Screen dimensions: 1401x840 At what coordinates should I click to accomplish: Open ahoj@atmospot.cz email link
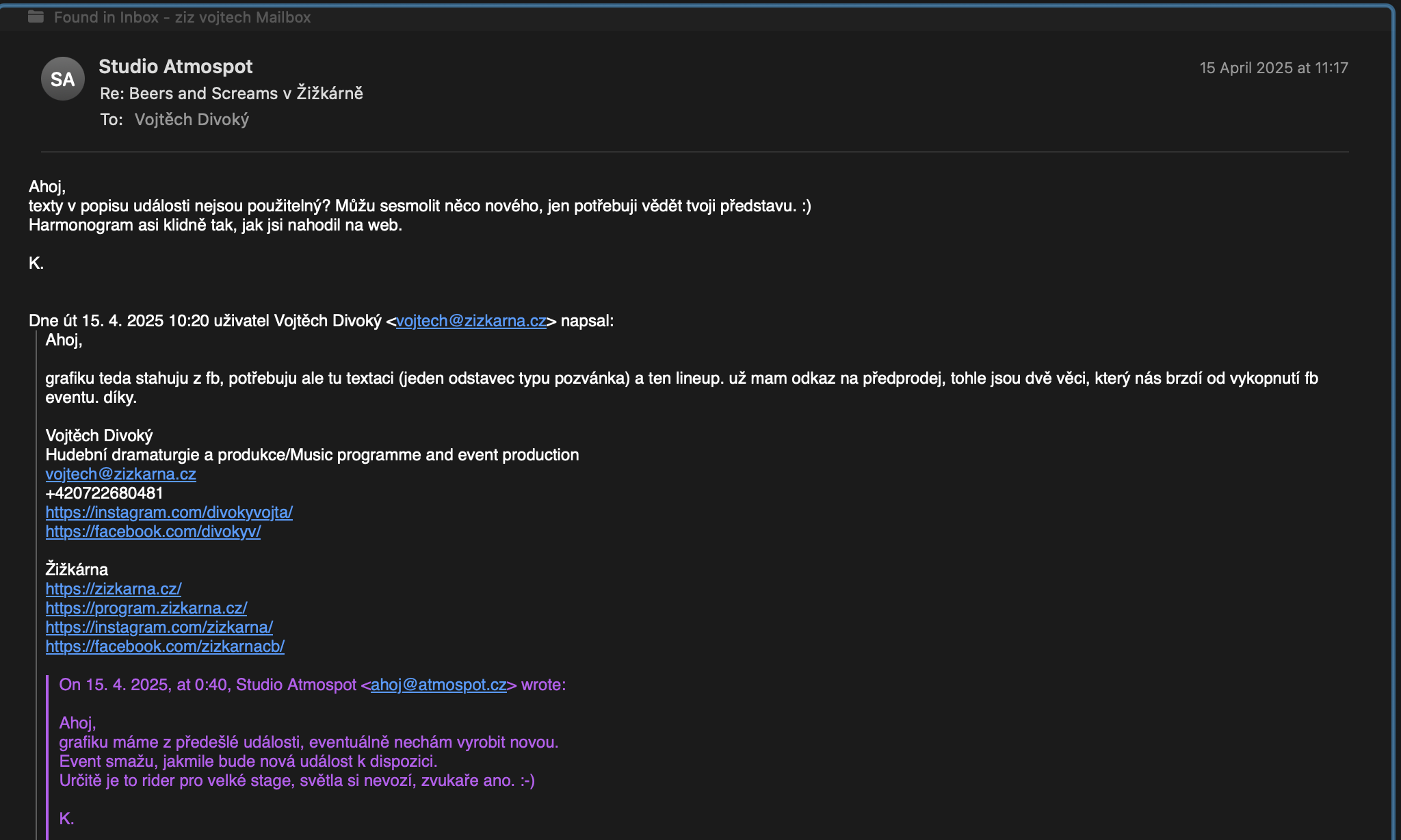[438, 685]
